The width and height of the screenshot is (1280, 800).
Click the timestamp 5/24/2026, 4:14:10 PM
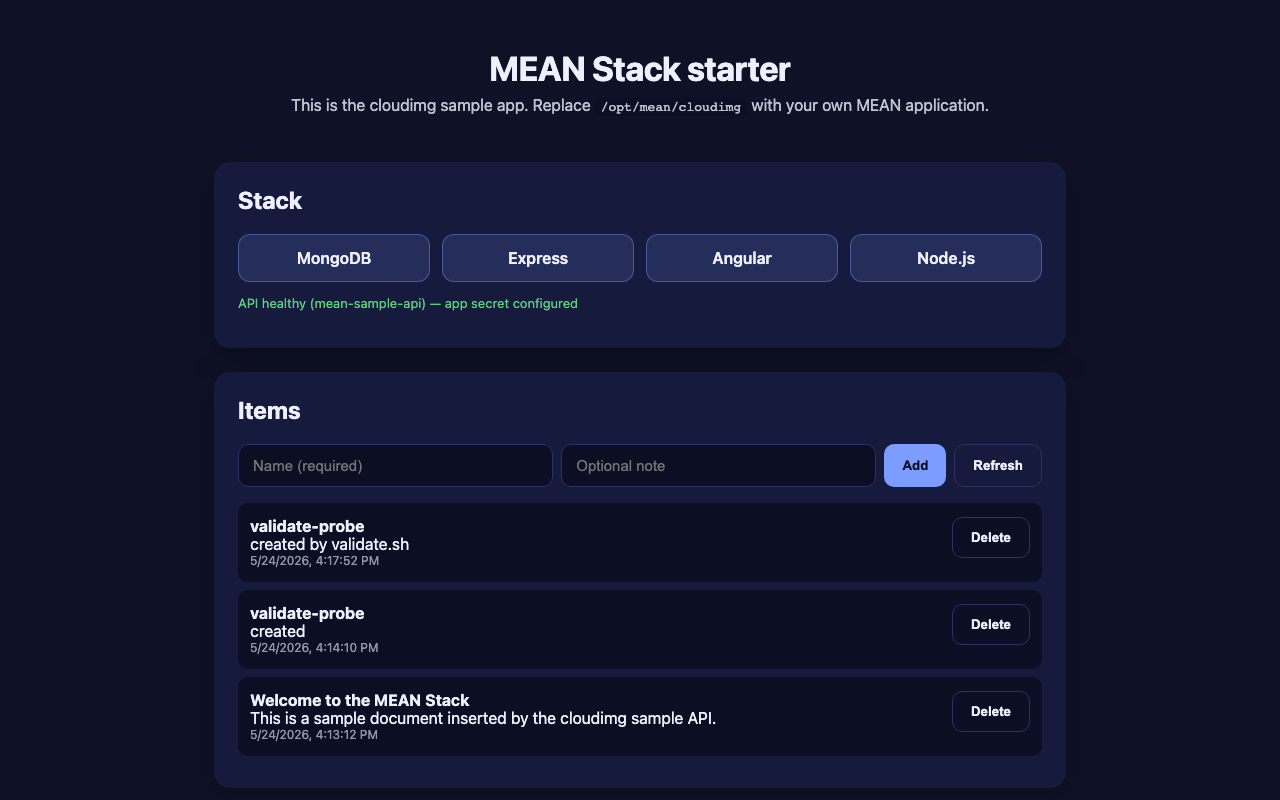314,648
